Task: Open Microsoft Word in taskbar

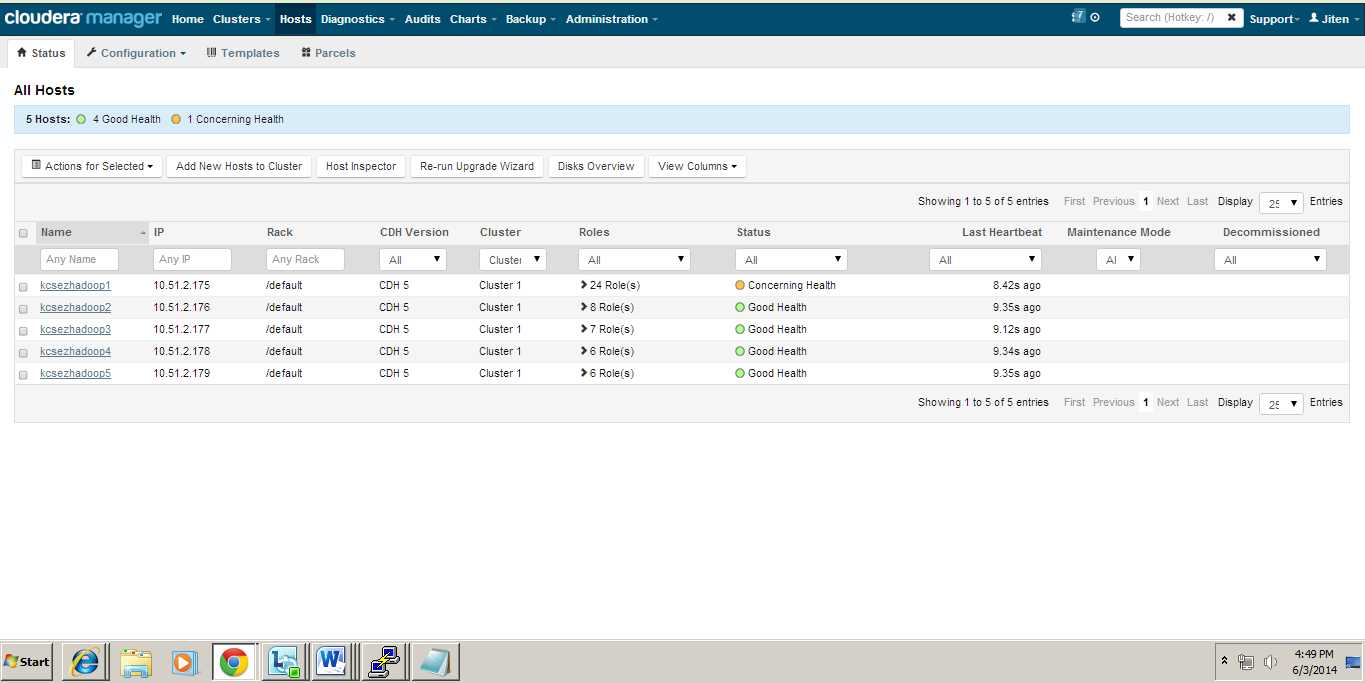Action: [335, 662]
